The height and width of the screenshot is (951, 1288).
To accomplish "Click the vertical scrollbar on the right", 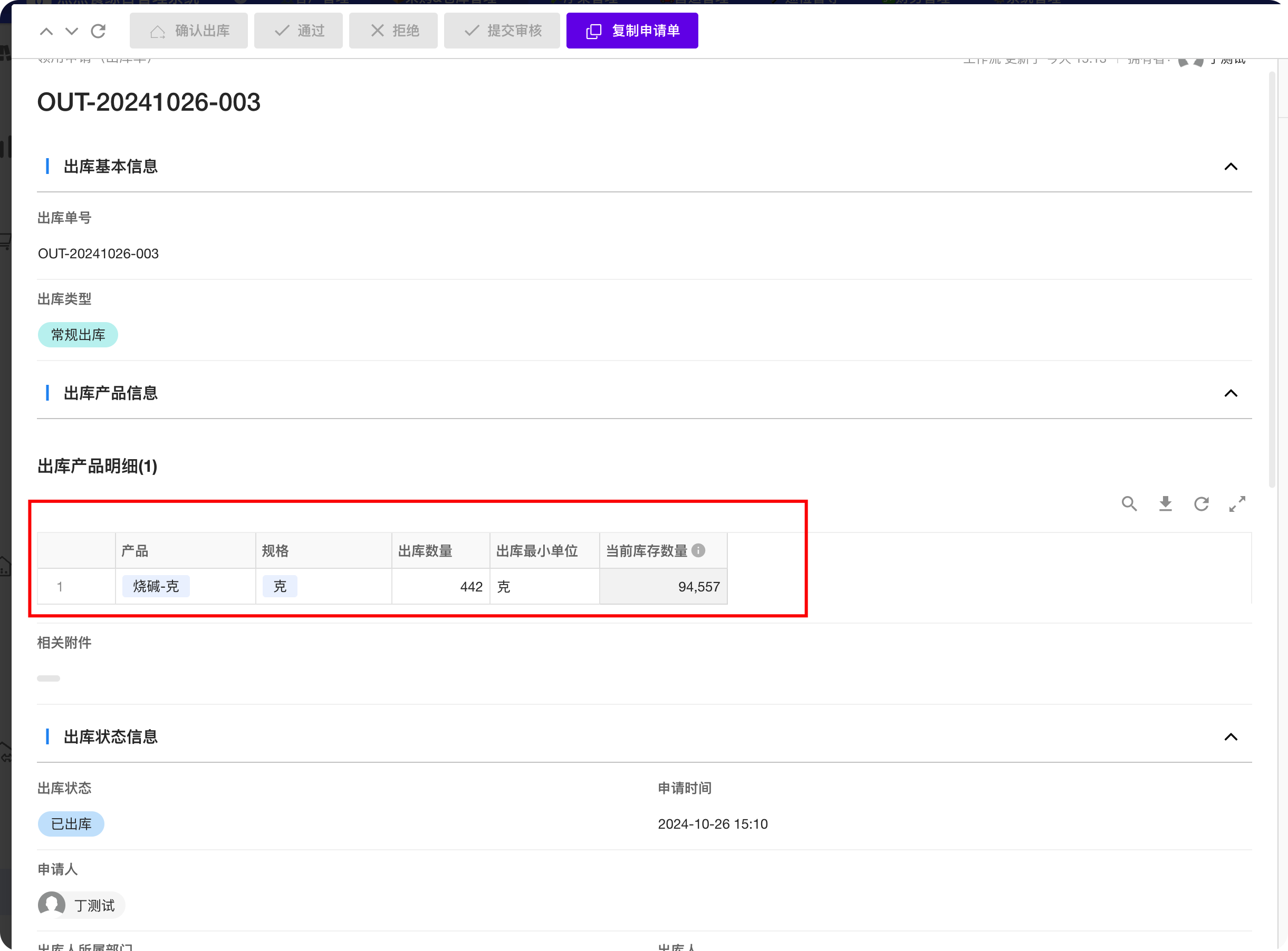I will point(1273,280).
